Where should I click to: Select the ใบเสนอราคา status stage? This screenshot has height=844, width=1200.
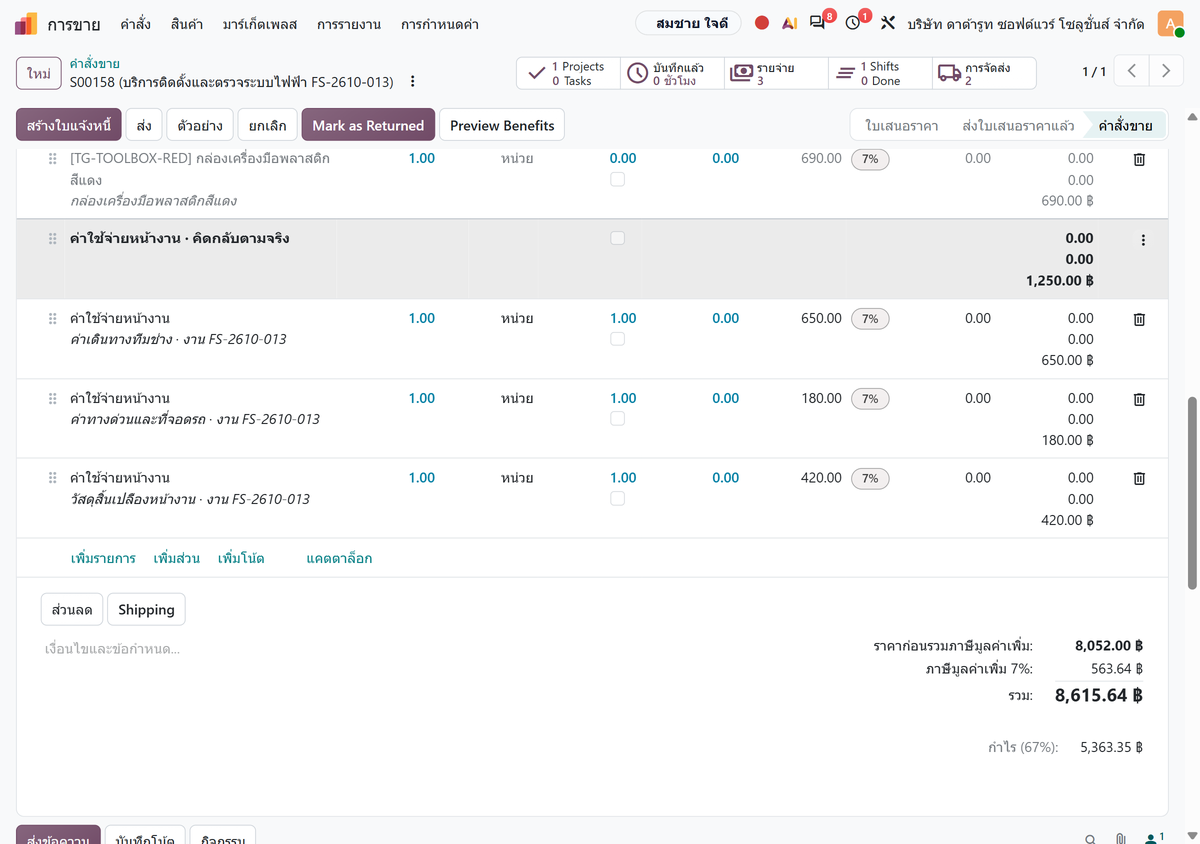901,125
